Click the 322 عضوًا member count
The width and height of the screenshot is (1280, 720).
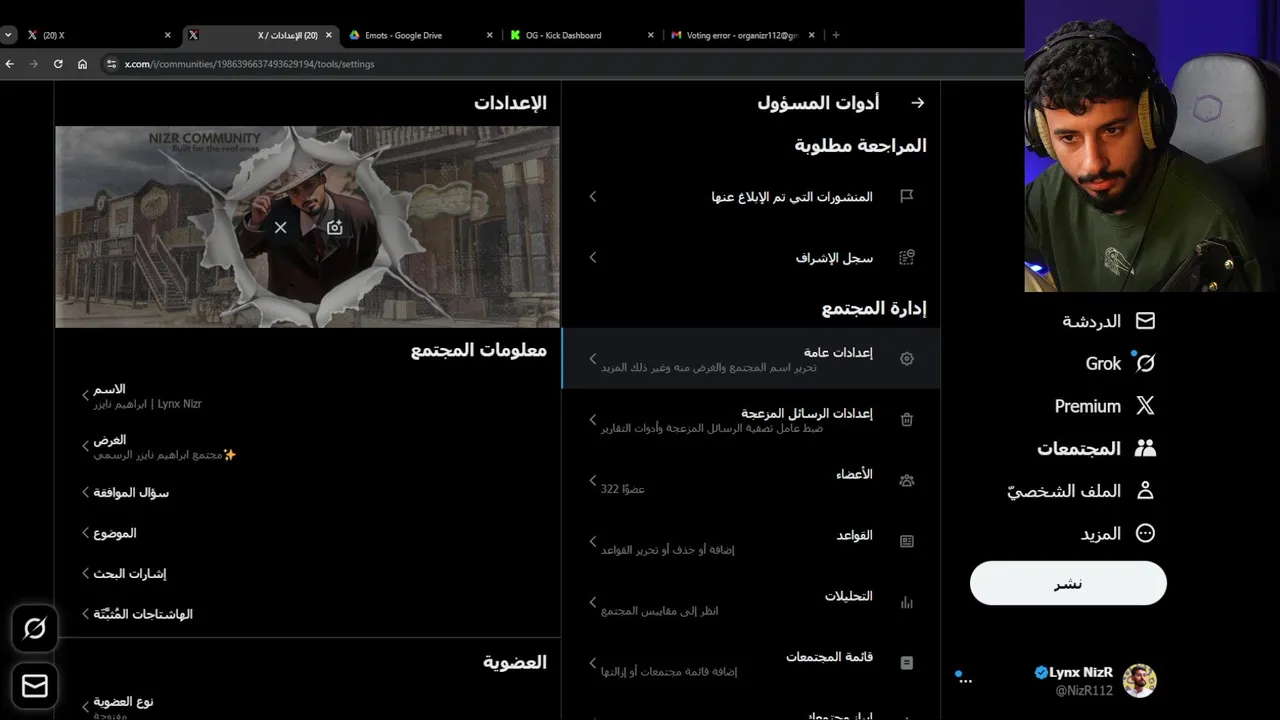click(622, 489)
